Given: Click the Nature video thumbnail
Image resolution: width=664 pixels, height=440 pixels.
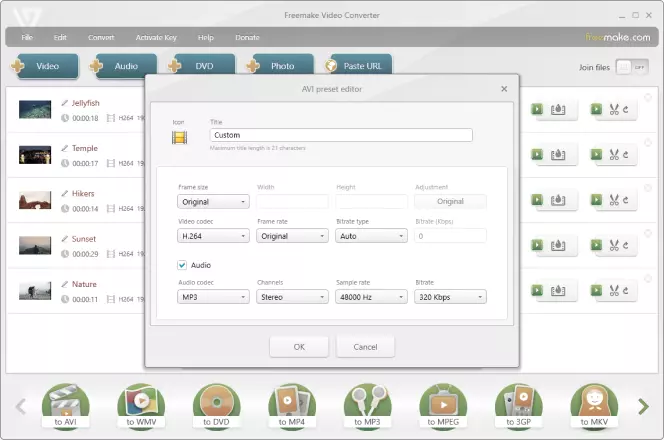Looking at the screenshot, I should pyautogui.click(x=35, y=291).
